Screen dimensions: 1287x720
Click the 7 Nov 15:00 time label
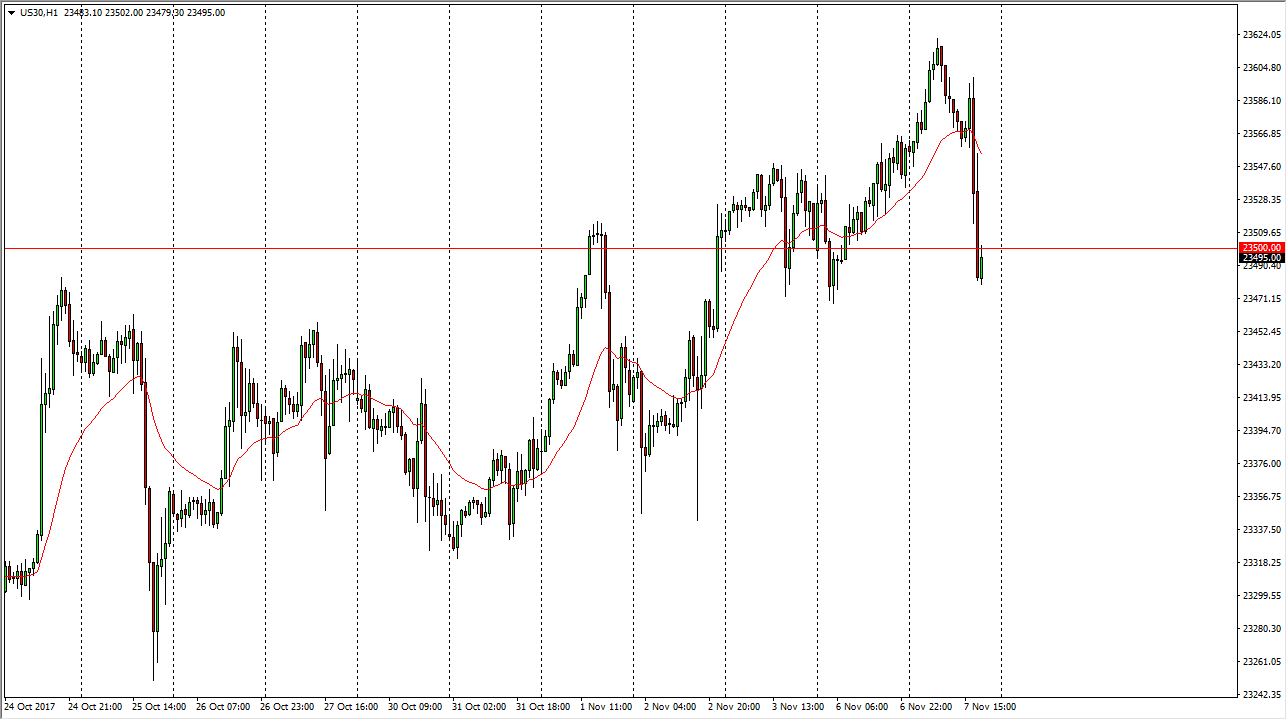pos(990,707)
